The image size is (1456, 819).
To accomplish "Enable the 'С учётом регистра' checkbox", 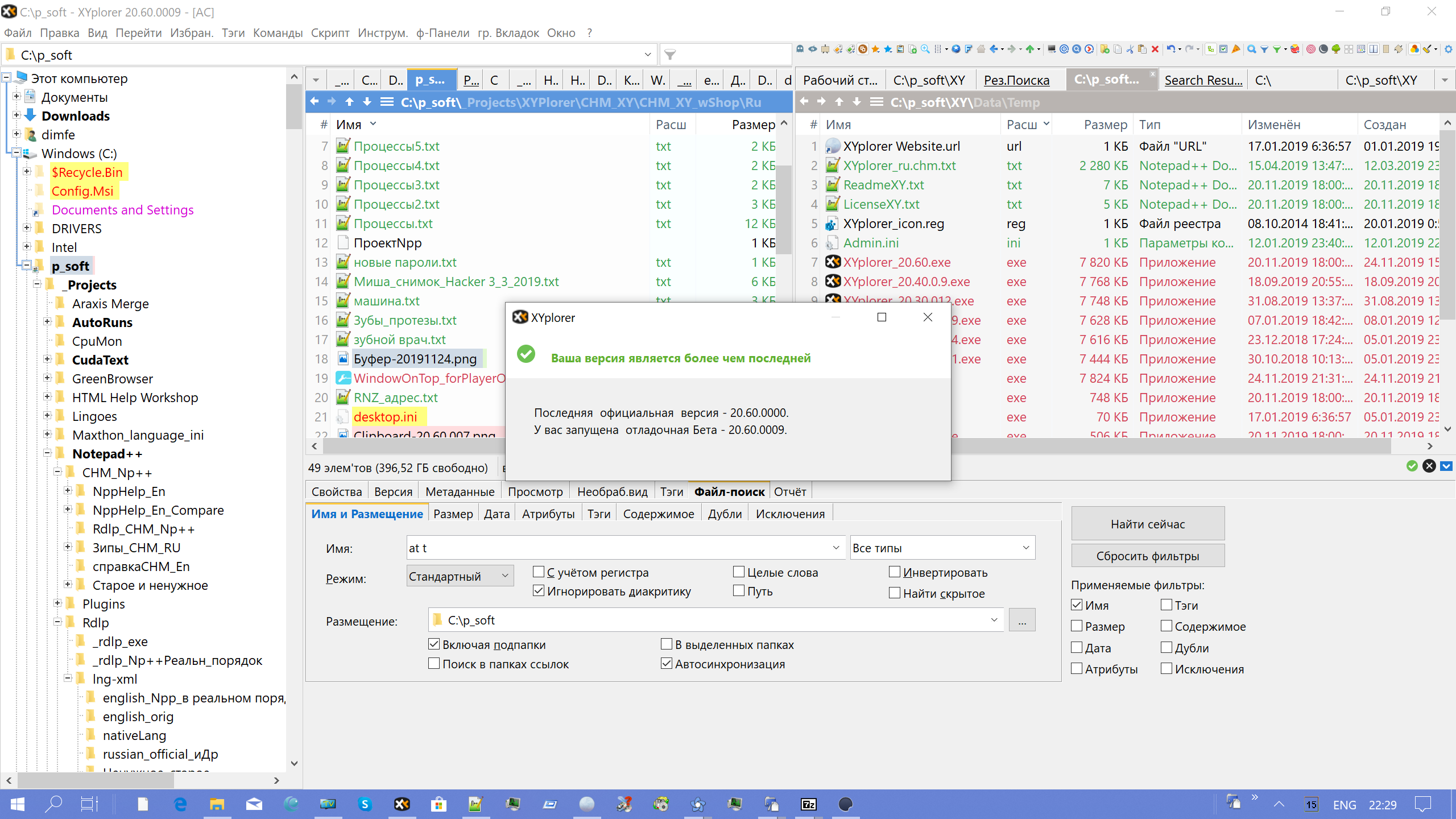I will coord(539,572).
